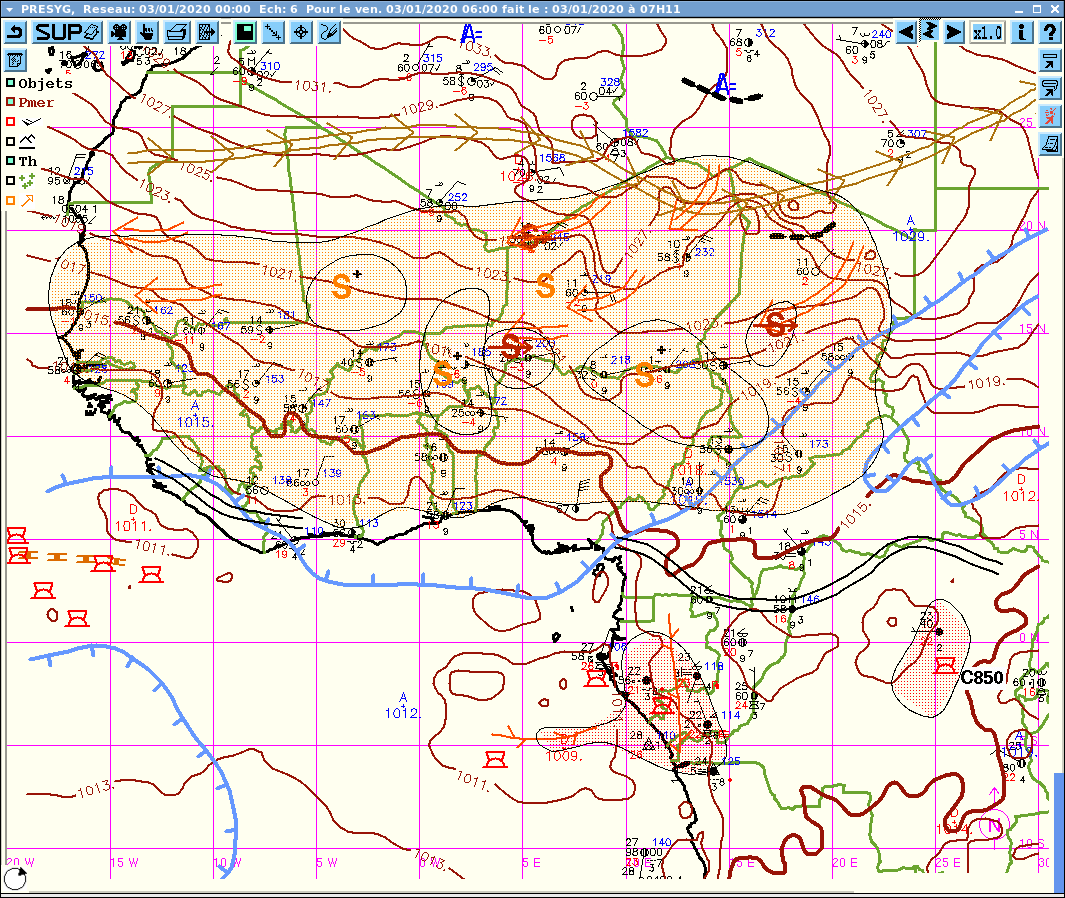Click the notepad icon below undo

(x=15, y=60)
